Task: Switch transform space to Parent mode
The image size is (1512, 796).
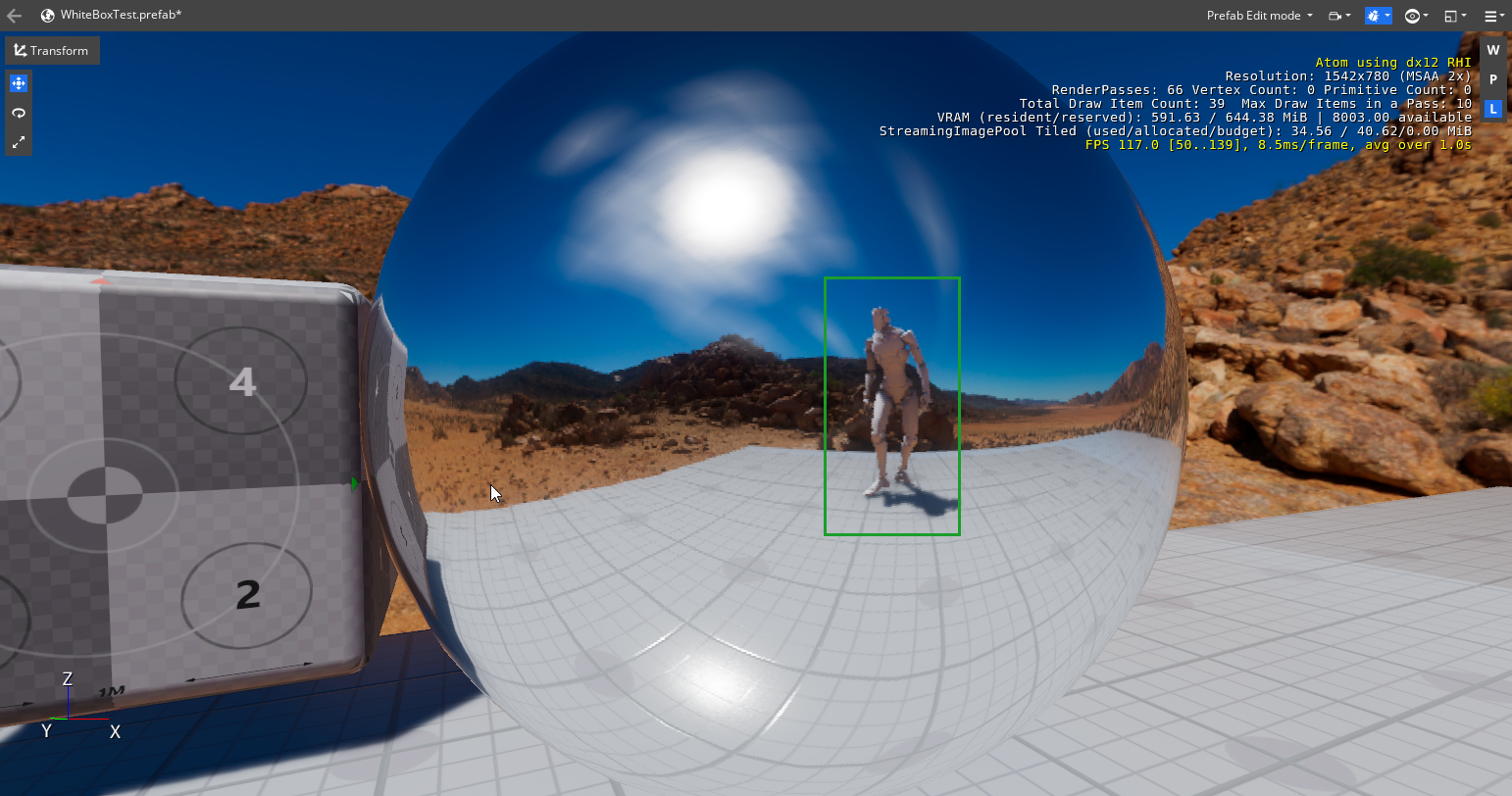Action: tap(1492, 79)
